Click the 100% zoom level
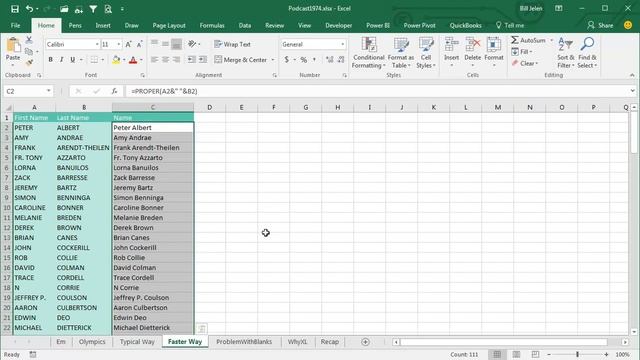The height and width of the screenshot is (360, 640). point(622,354)
